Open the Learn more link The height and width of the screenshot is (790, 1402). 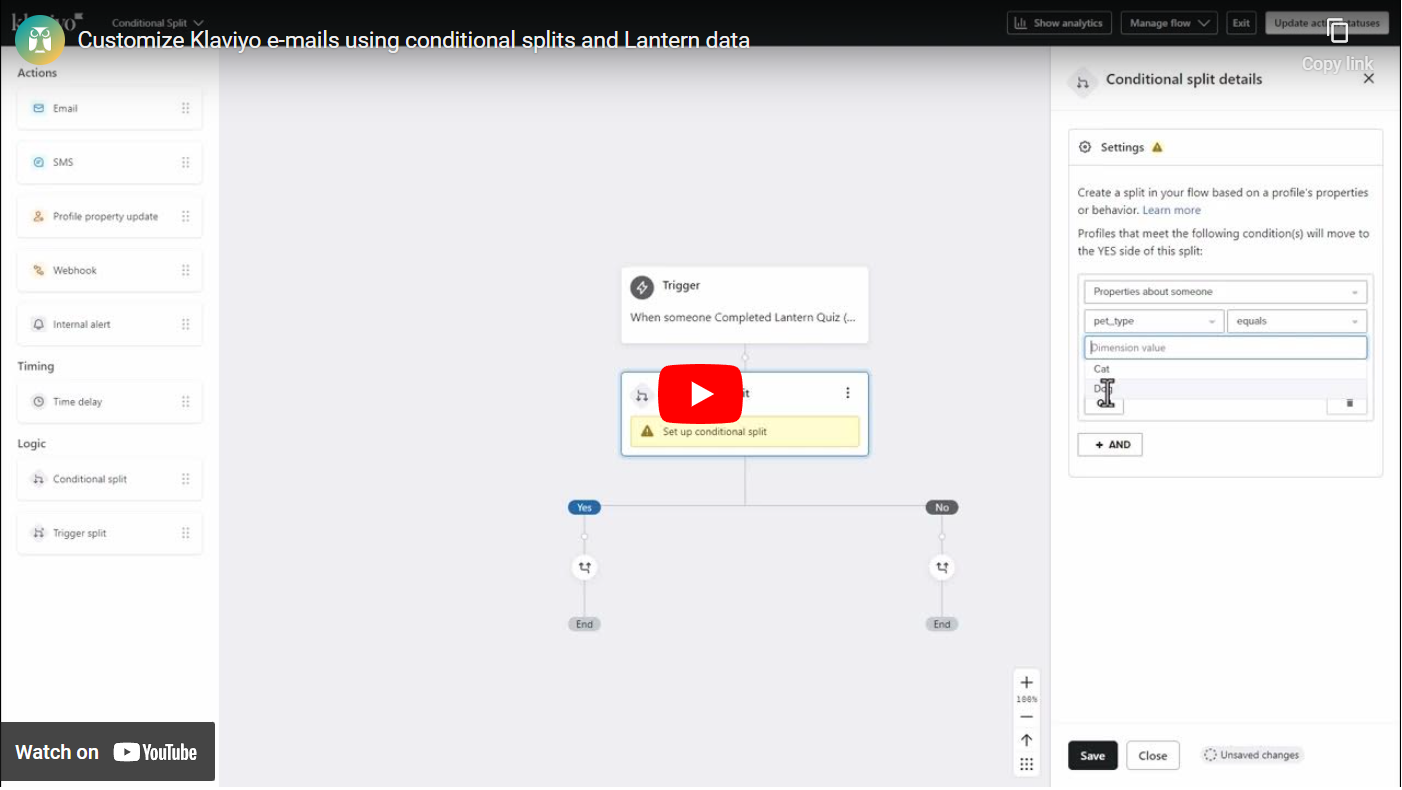(x=1172, y=210)
